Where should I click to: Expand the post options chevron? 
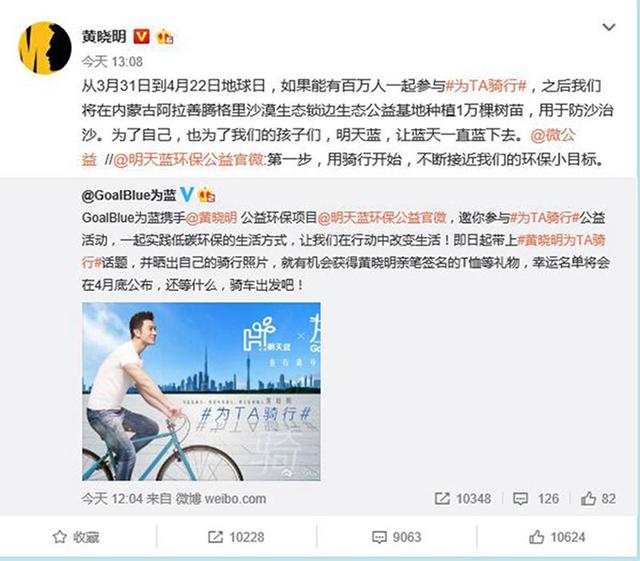(x=609, y=27)
